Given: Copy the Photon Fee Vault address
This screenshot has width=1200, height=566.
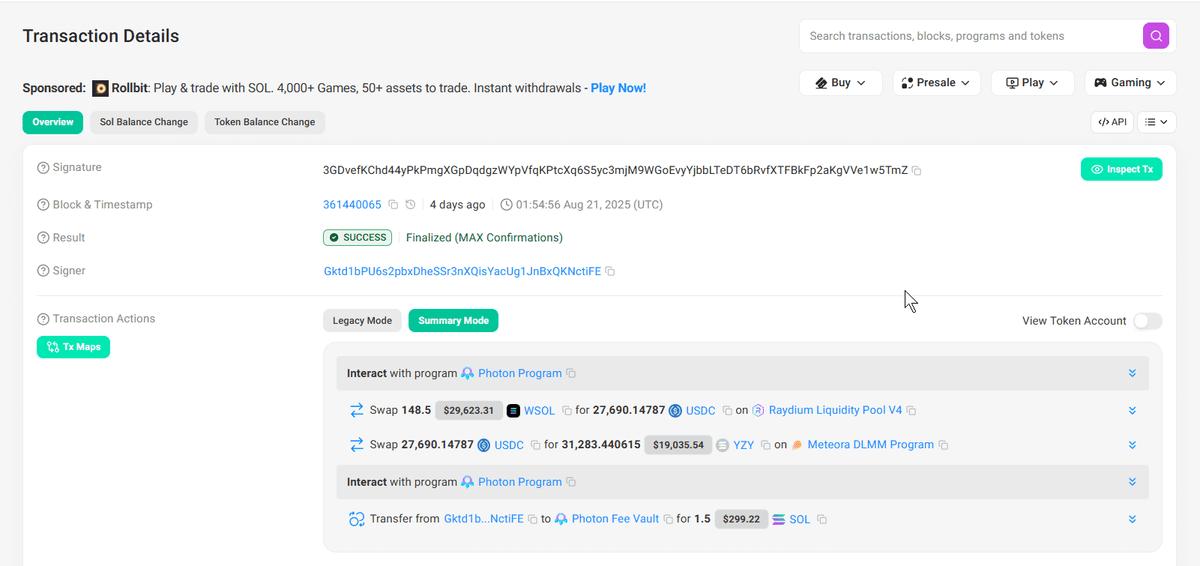Looking at the screenshot, I should tap(668, 520).
